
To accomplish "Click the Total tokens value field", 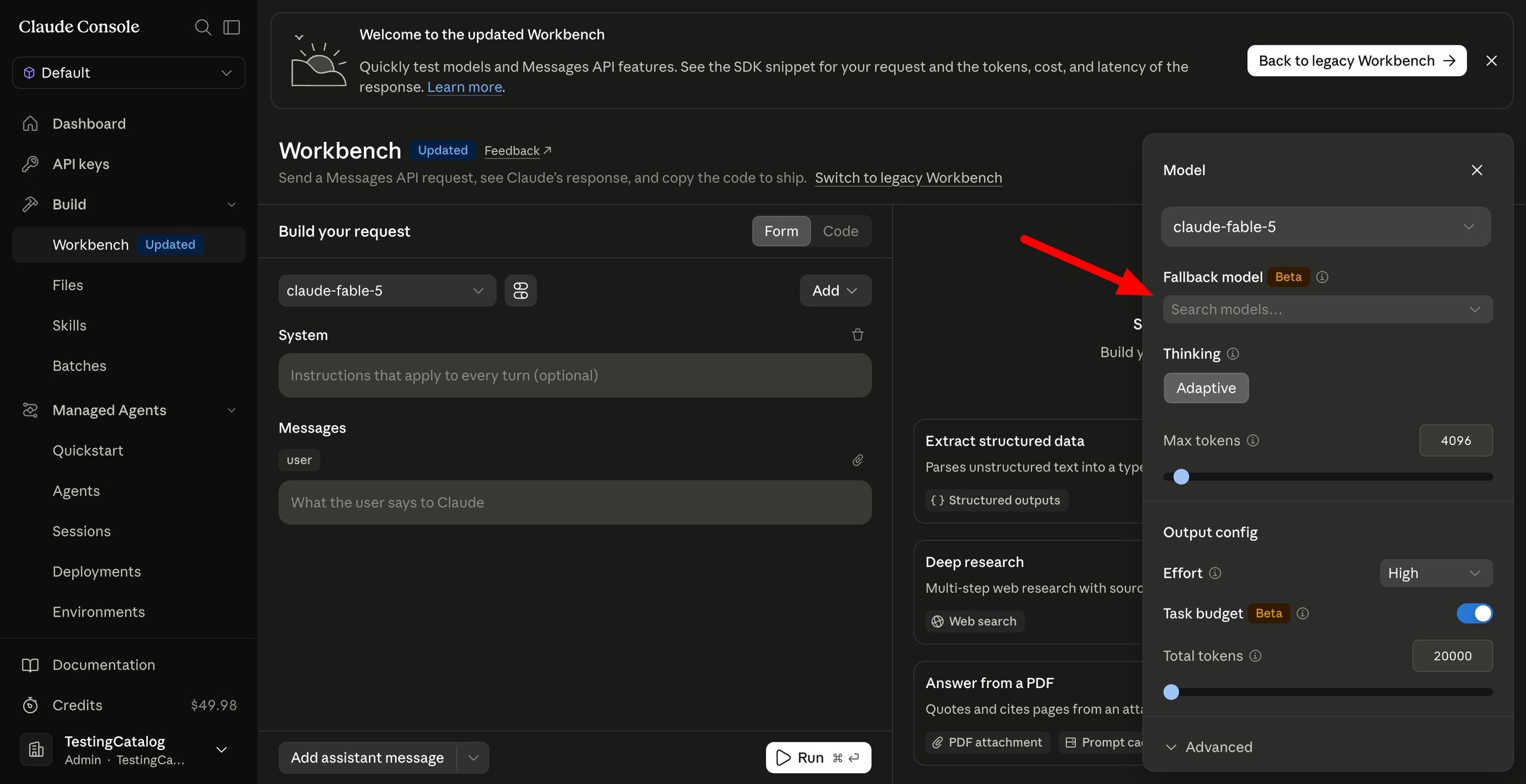I will click(1452, 656).
